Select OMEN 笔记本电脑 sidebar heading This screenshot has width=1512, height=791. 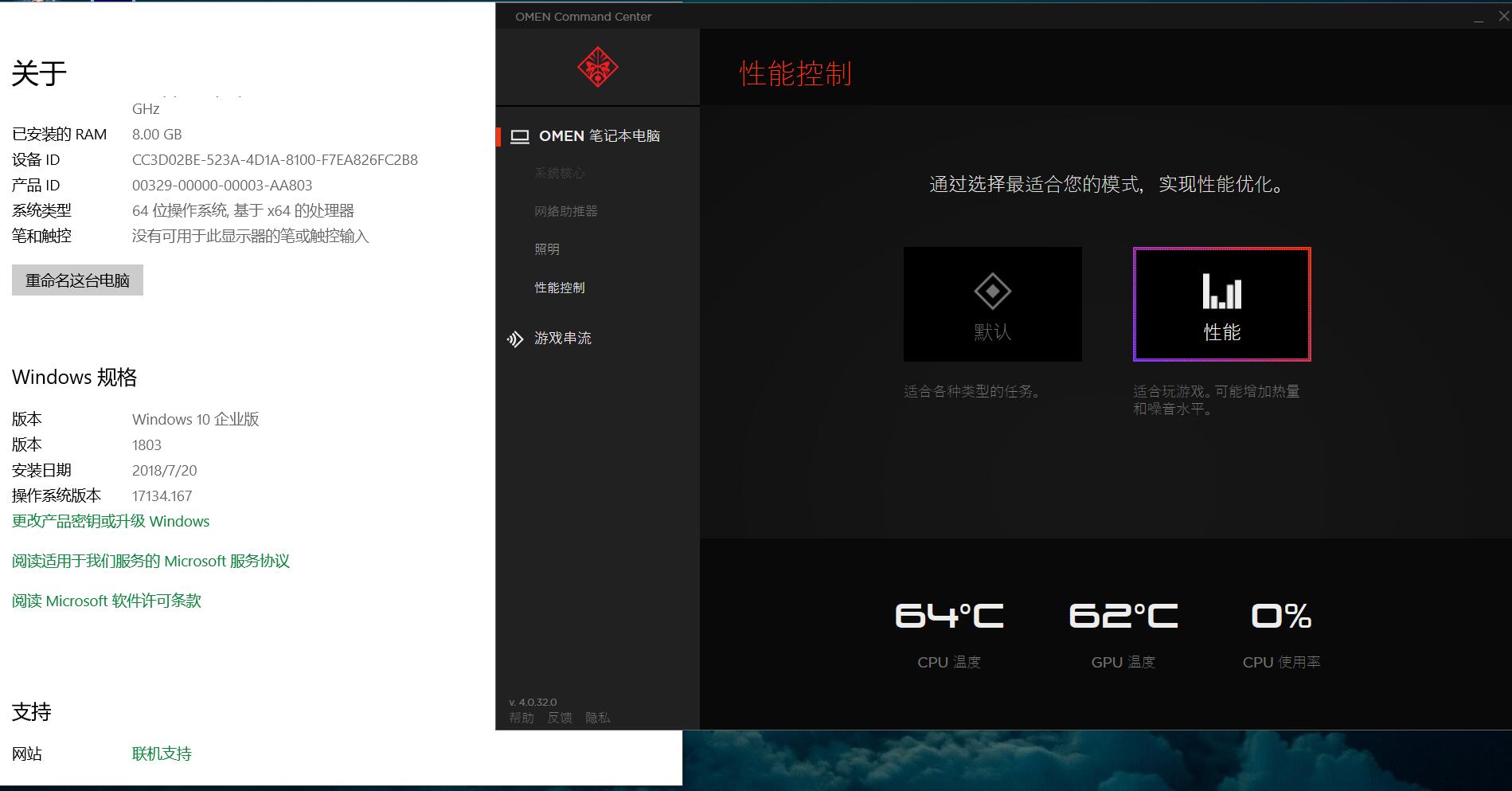click(x=600, y=136)
